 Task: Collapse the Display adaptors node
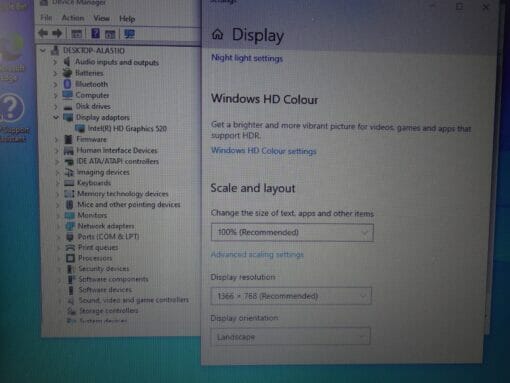click(56, 117)
